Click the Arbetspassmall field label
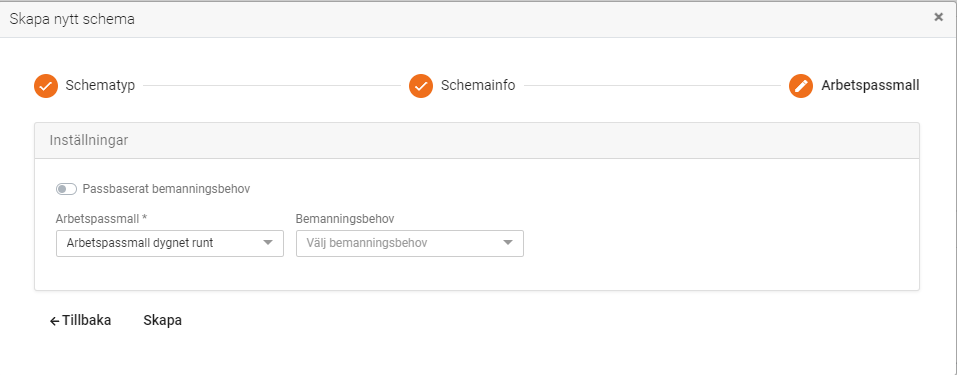 click(x=102, y=219)
